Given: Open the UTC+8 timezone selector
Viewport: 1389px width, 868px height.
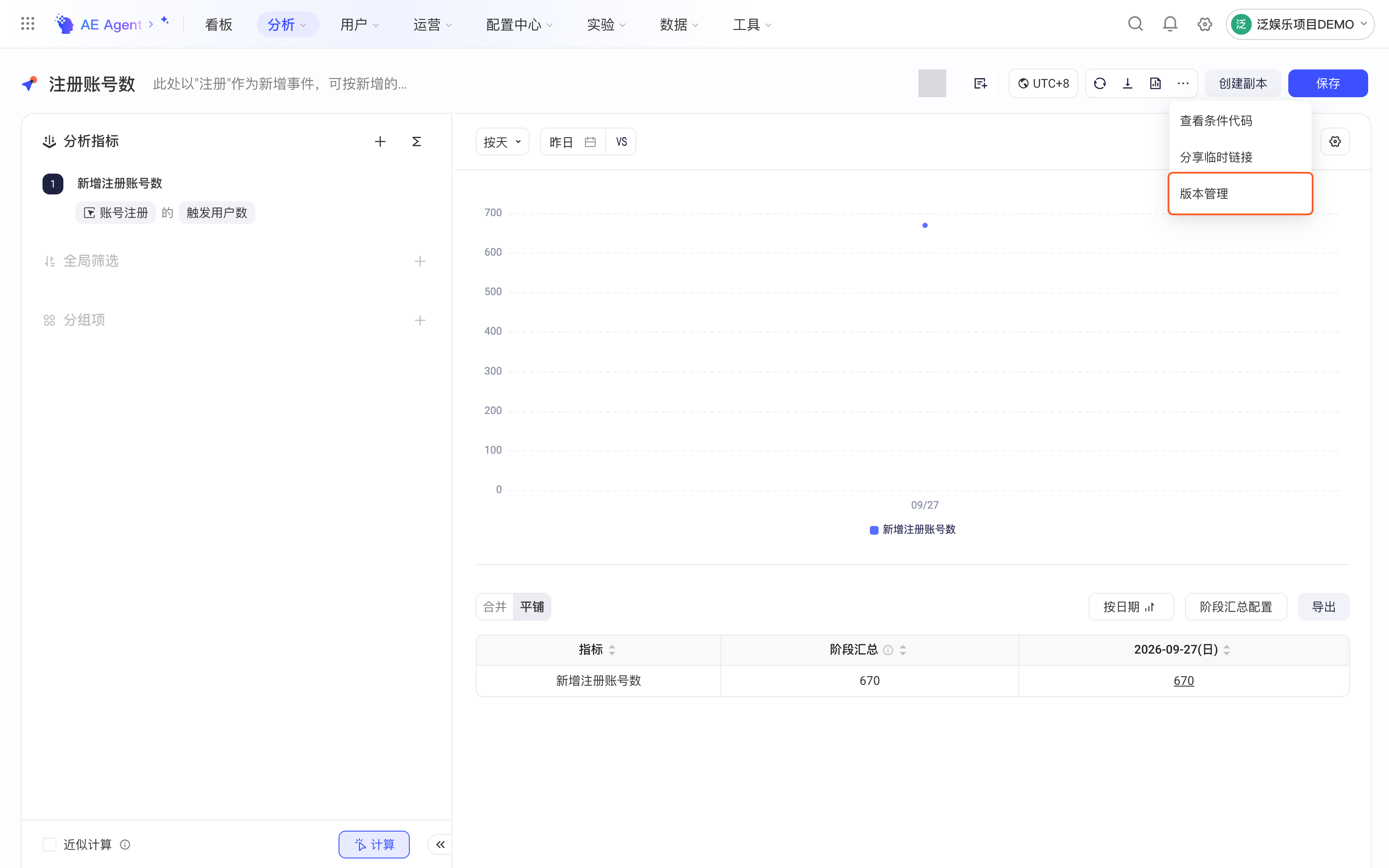Looking at the screenshot, I should point(1043,84).
